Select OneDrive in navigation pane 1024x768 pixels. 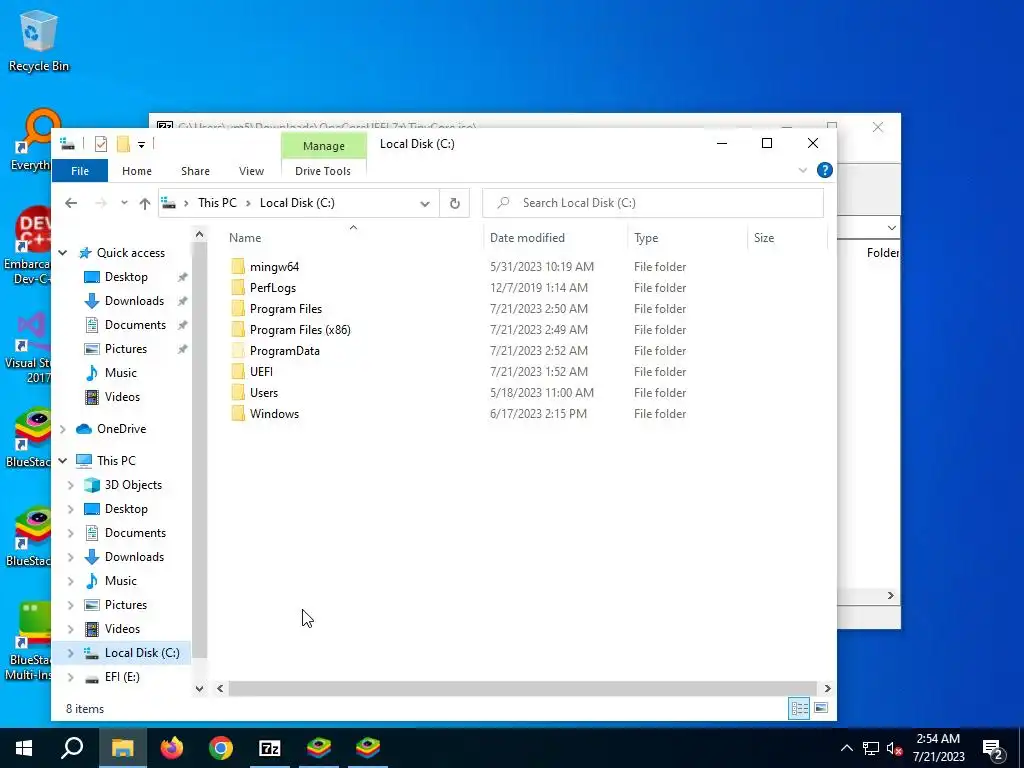(x=121, y=429)
